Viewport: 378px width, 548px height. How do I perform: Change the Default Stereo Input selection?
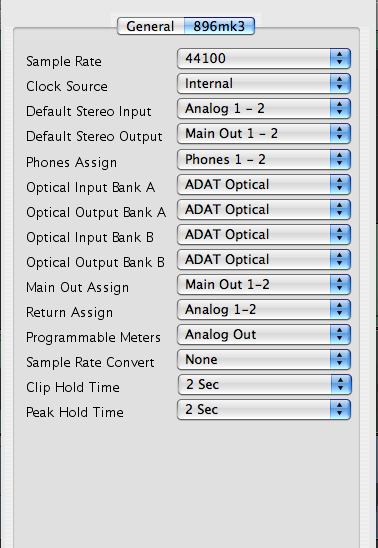(x=264, y=109)
